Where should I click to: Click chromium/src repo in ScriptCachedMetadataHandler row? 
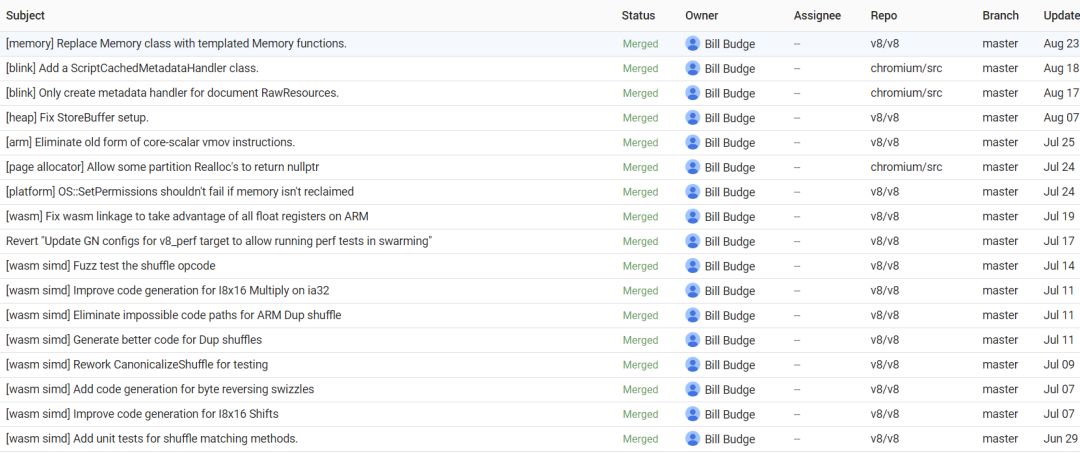tap(906, 68)
